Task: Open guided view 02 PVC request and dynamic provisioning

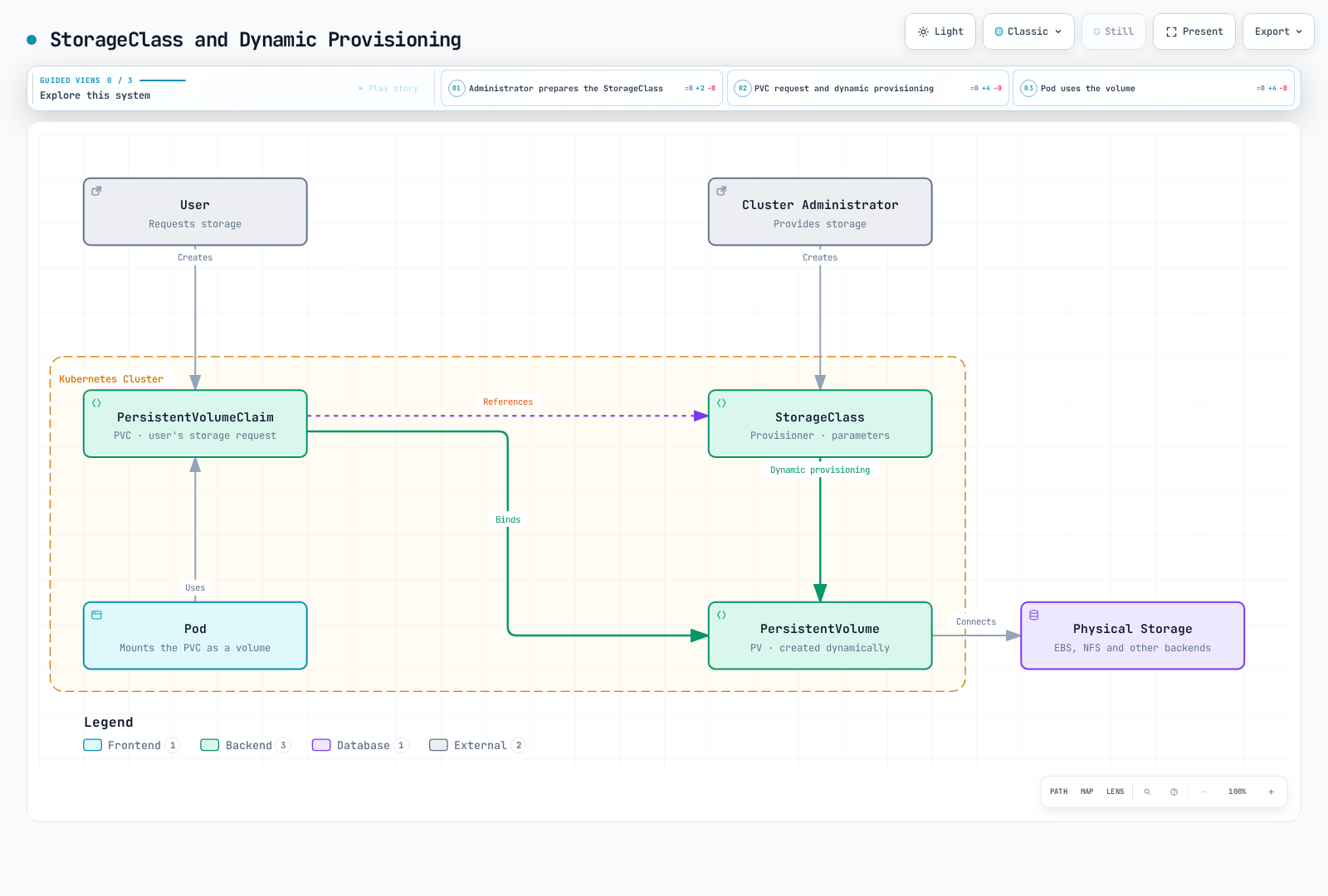Action: (x=868, y=88)
